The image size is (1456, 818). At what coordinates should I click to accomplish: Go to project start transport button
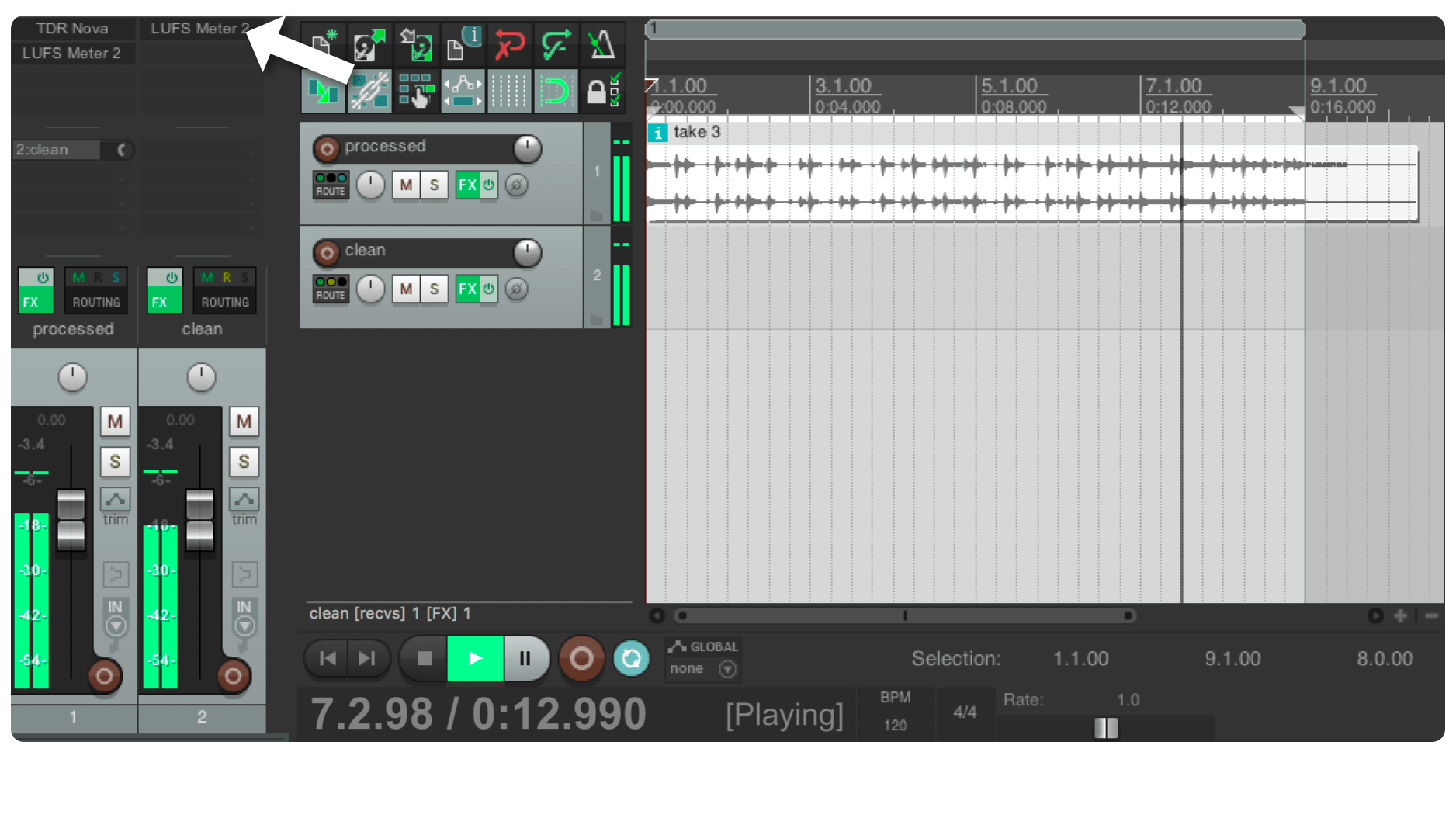(x=327, y=658)
